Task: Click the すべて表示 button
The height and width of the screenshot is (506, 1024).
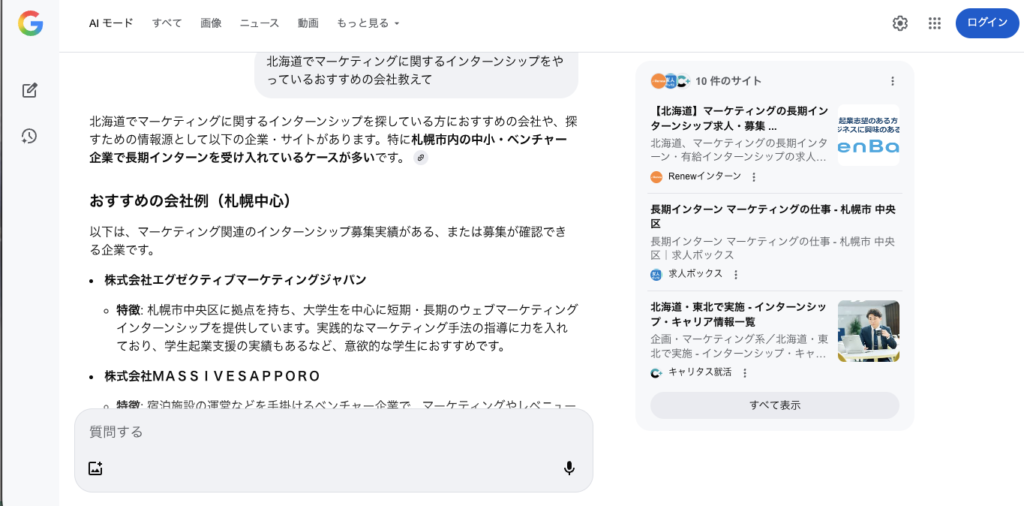Action: click(x=774, y=405)
